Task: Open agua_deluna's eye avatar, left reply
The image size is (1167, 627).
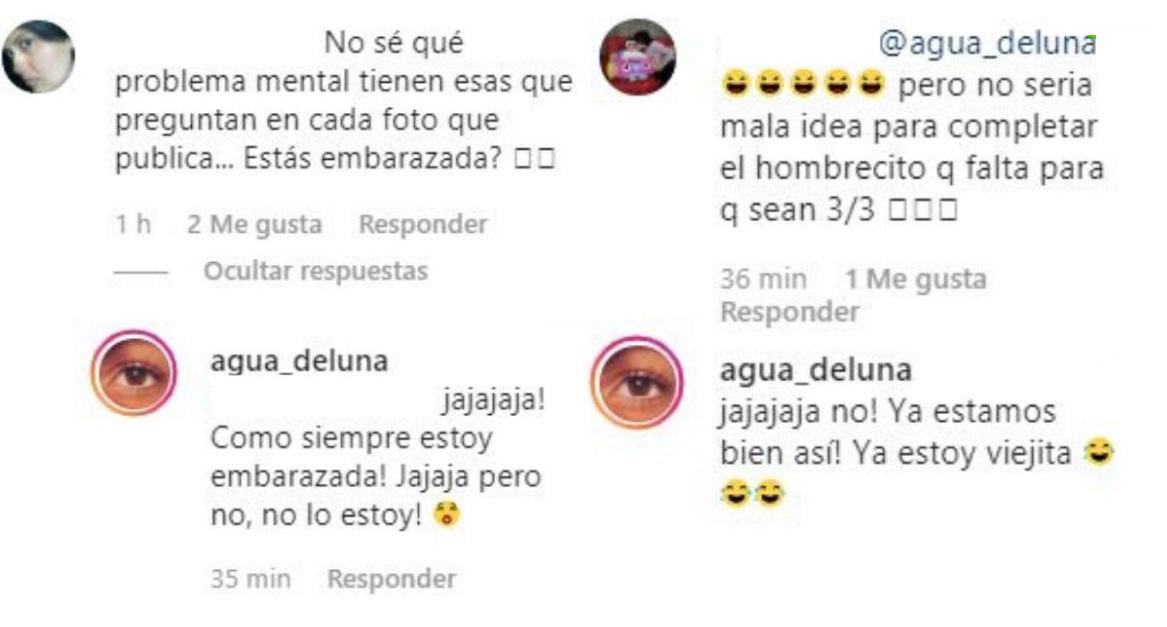Action: [x=134, y=372]
